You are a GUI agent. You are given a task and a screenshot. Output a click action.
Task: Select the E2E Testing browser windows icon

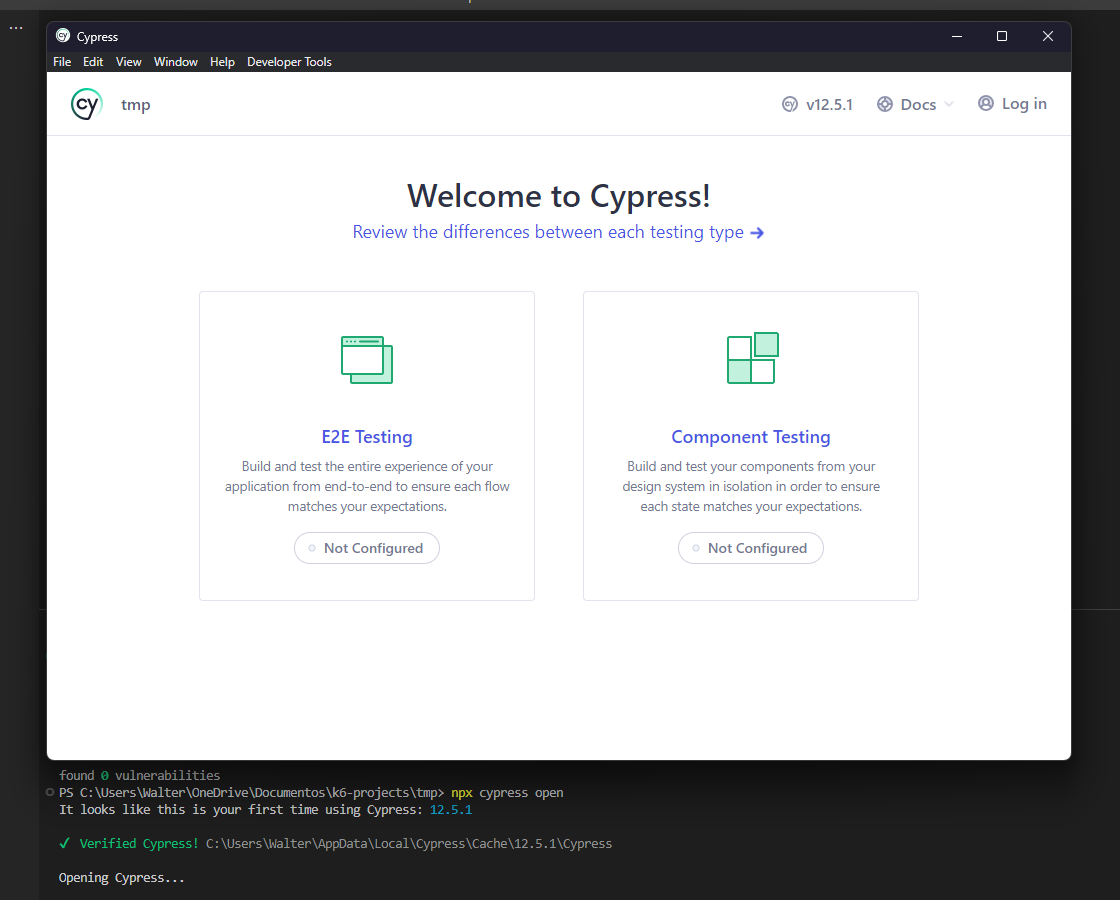pyautogui.click(x=366, y=359)
